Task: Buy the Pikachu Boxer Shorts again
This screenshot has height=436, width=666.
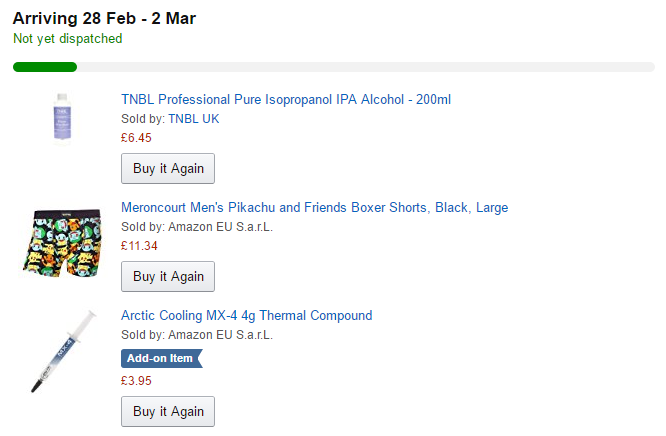Action: coord(168,276)
